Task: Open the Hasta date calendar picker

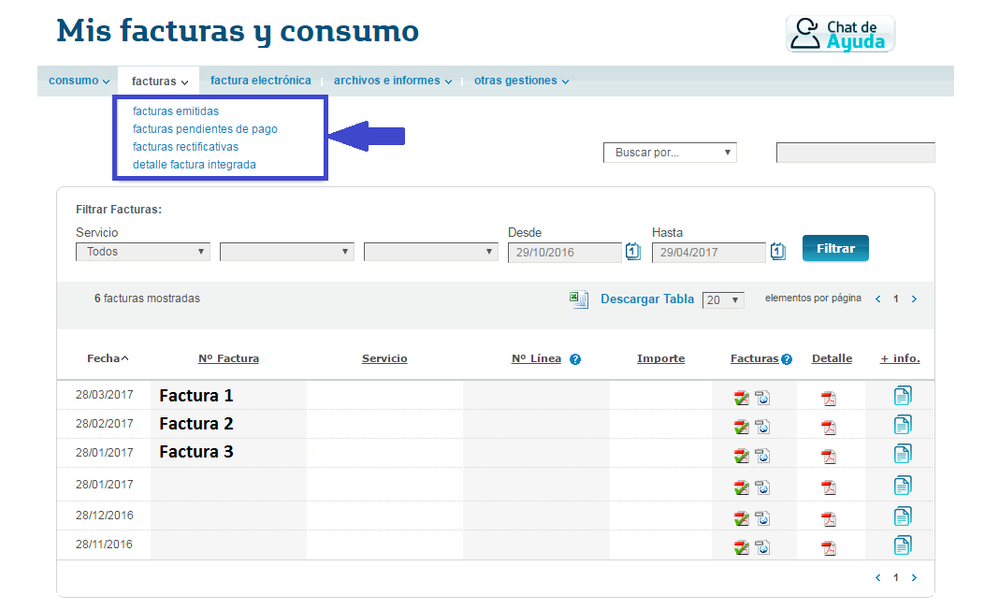Action: 779,252
